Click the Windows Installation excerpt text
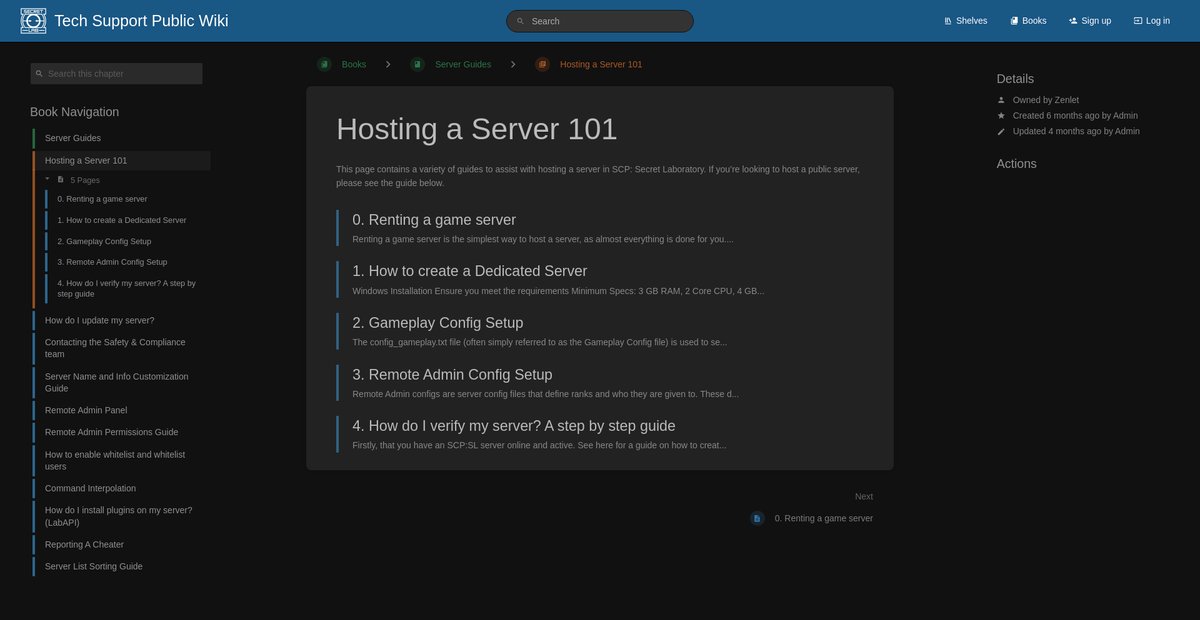Image resolution: width=1200 pixels, height=620 pixels. [558, 291]
